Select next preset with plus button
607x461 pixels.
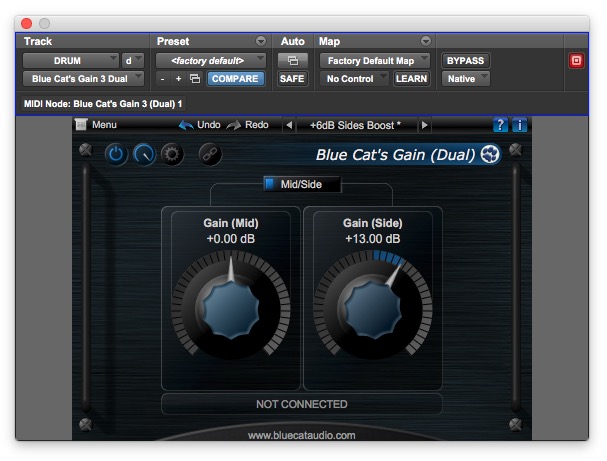(x=178, y=79)
